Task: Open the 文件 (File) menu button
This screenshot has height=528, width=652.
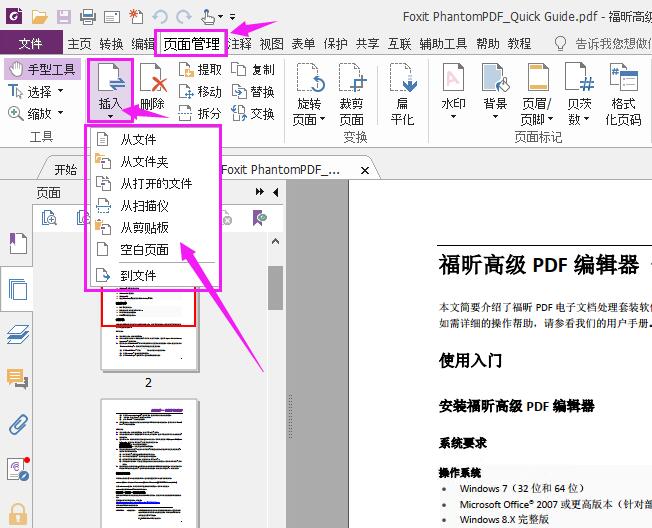Action: coord(30,44)
